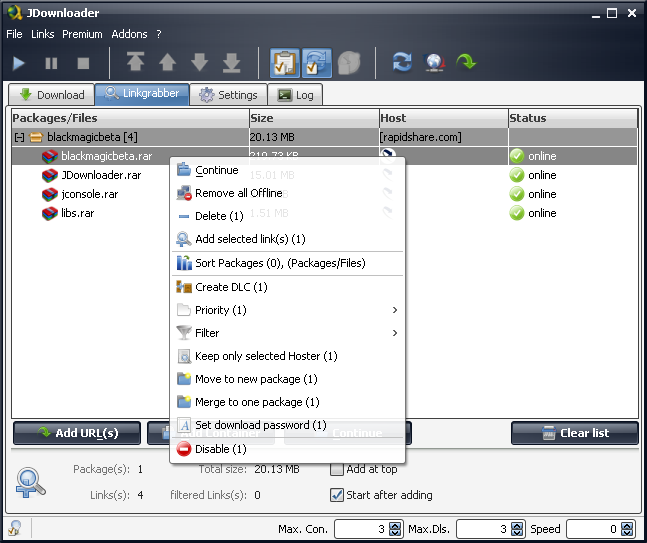The height and width of the screenshot is (543, 647).
Task: Click the green curved arrow toolbar icon
Action: 466,63
